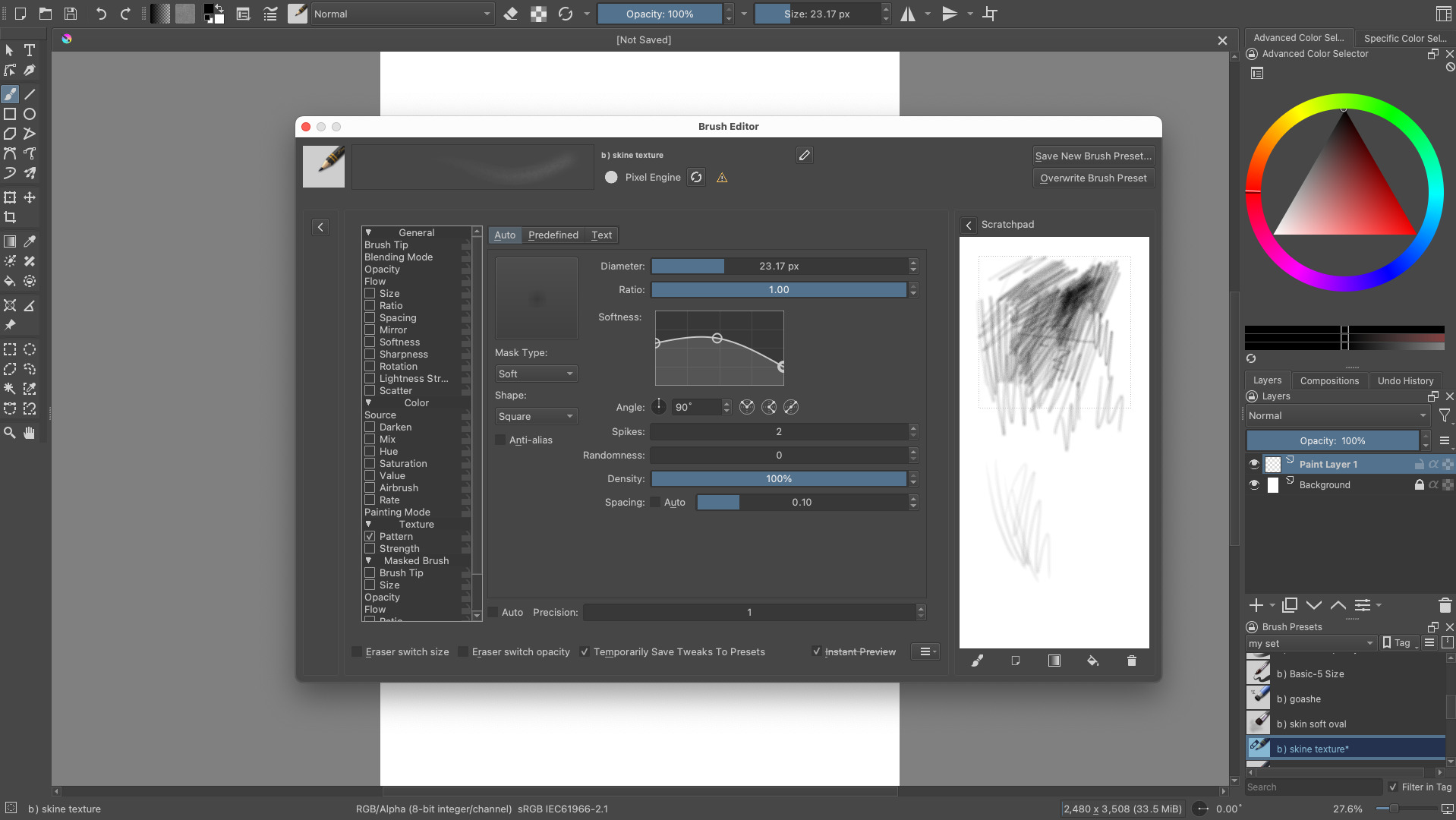Select the Crop tool
This screenshot has width=1456, height=820.
click(10, 217)
